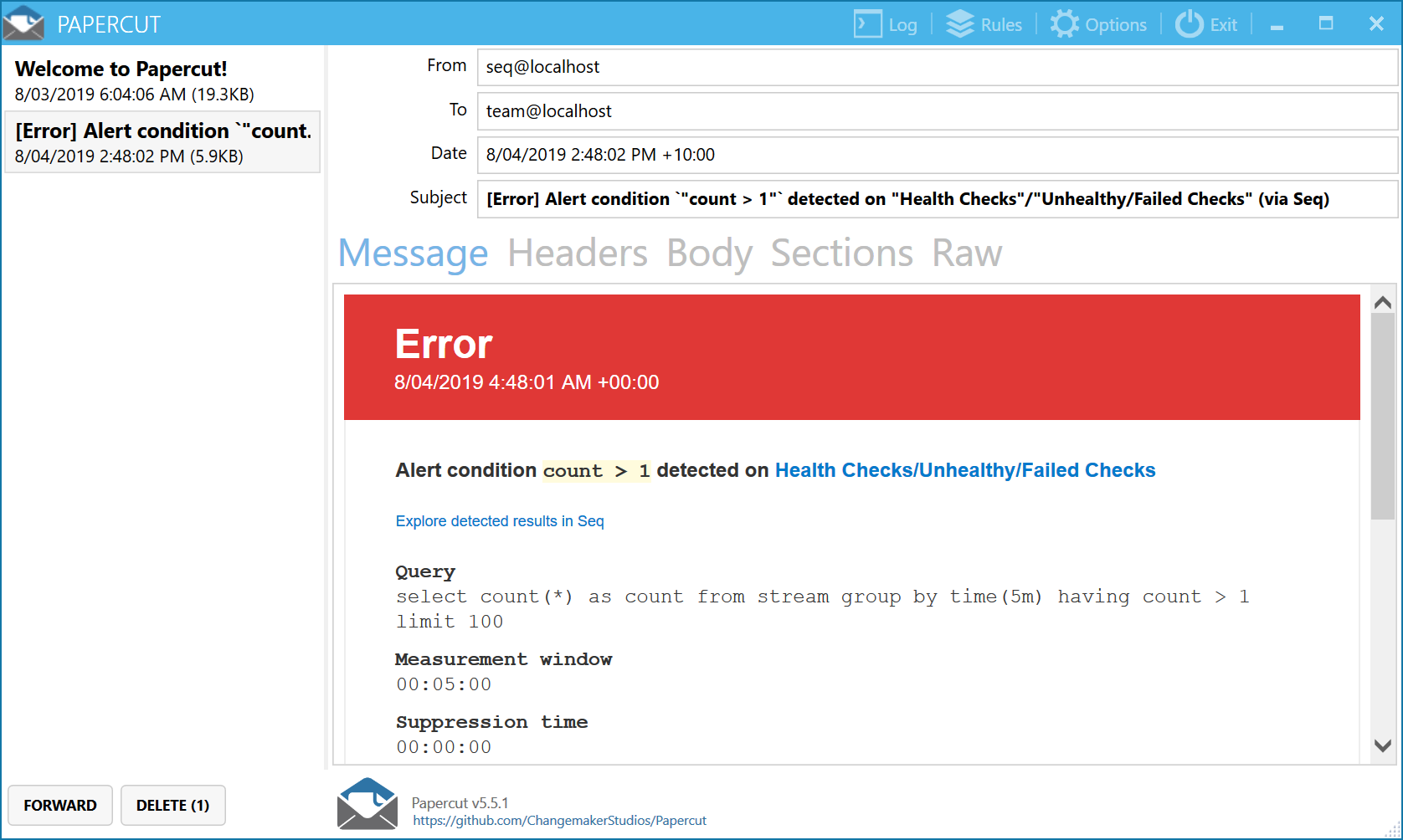Click the 'Papercut v5.5.1' version text
The image size is (1403, 840).
[460, 803]
